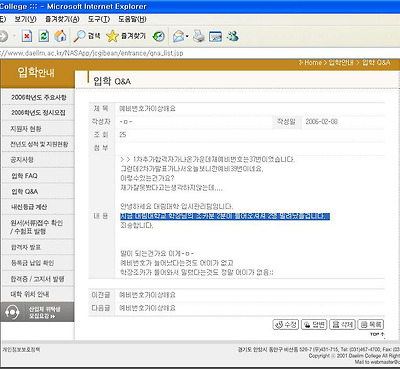Click the 입학 Q&A breadcrumb link

tap(376, 63)
